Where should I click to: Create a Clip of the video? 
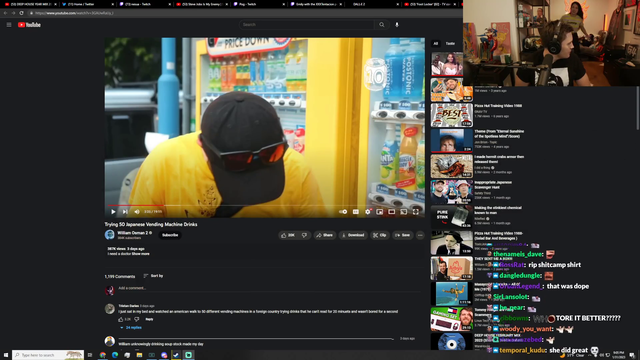(x=380, y=235)
